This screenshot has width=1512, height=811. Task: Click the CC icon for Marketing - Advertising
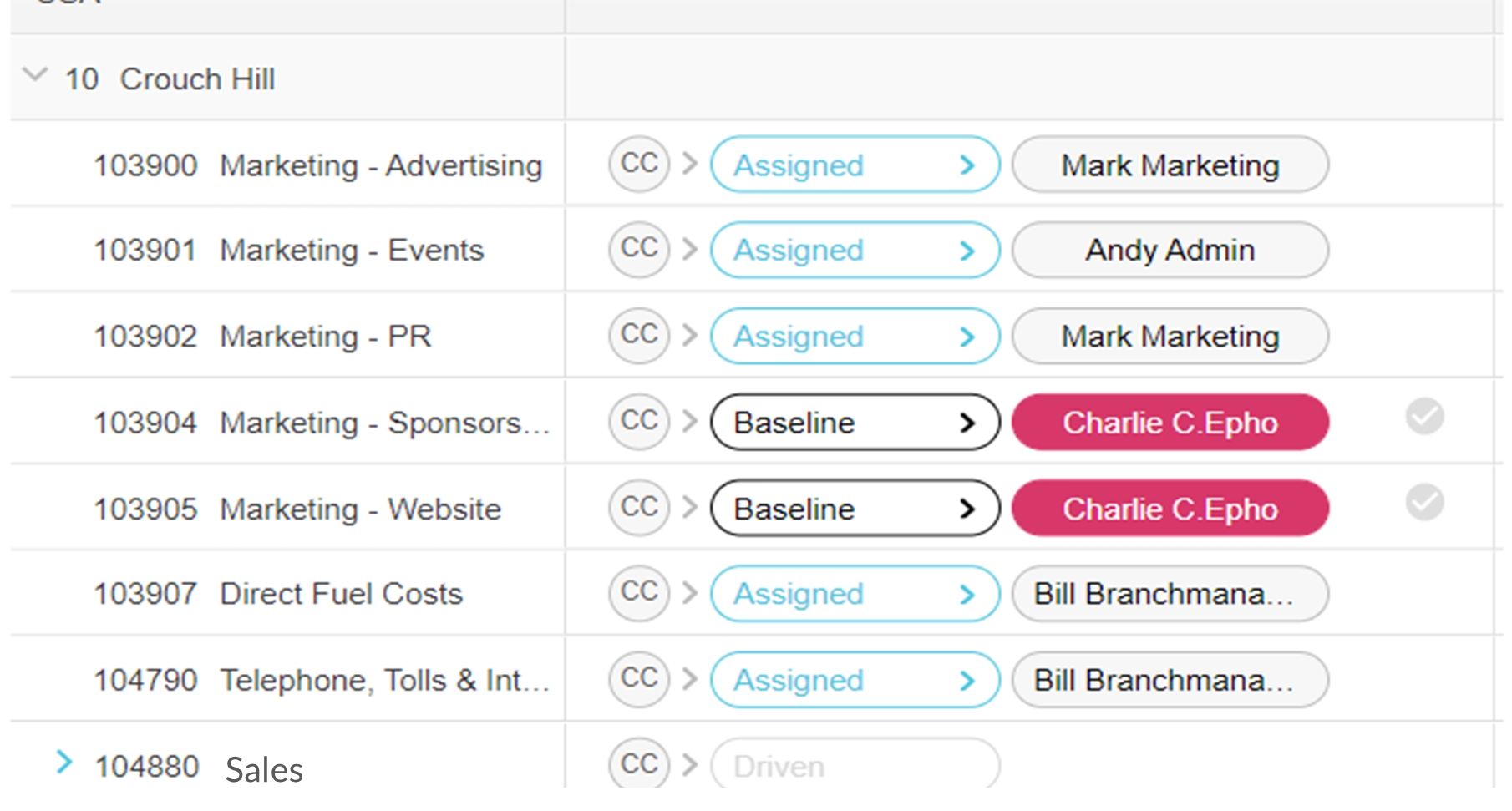[x=639, y=165]
